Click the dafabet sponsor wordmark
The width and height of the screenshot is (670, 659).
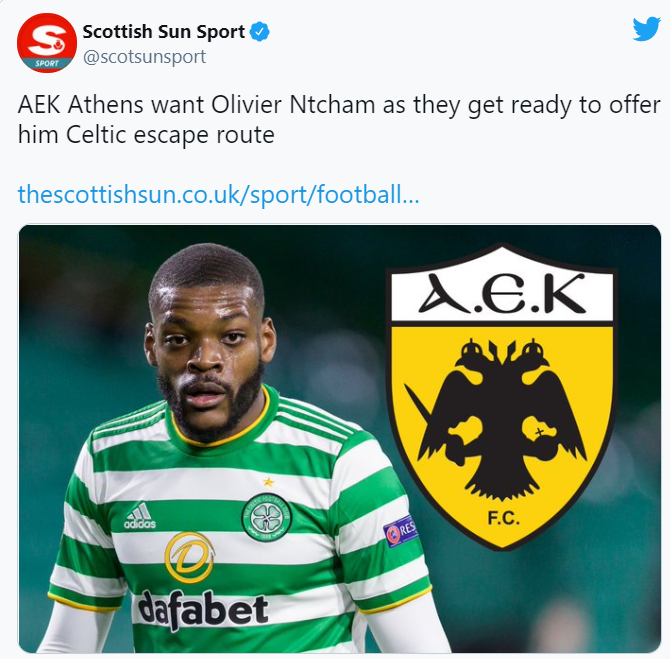pos(203,609)
